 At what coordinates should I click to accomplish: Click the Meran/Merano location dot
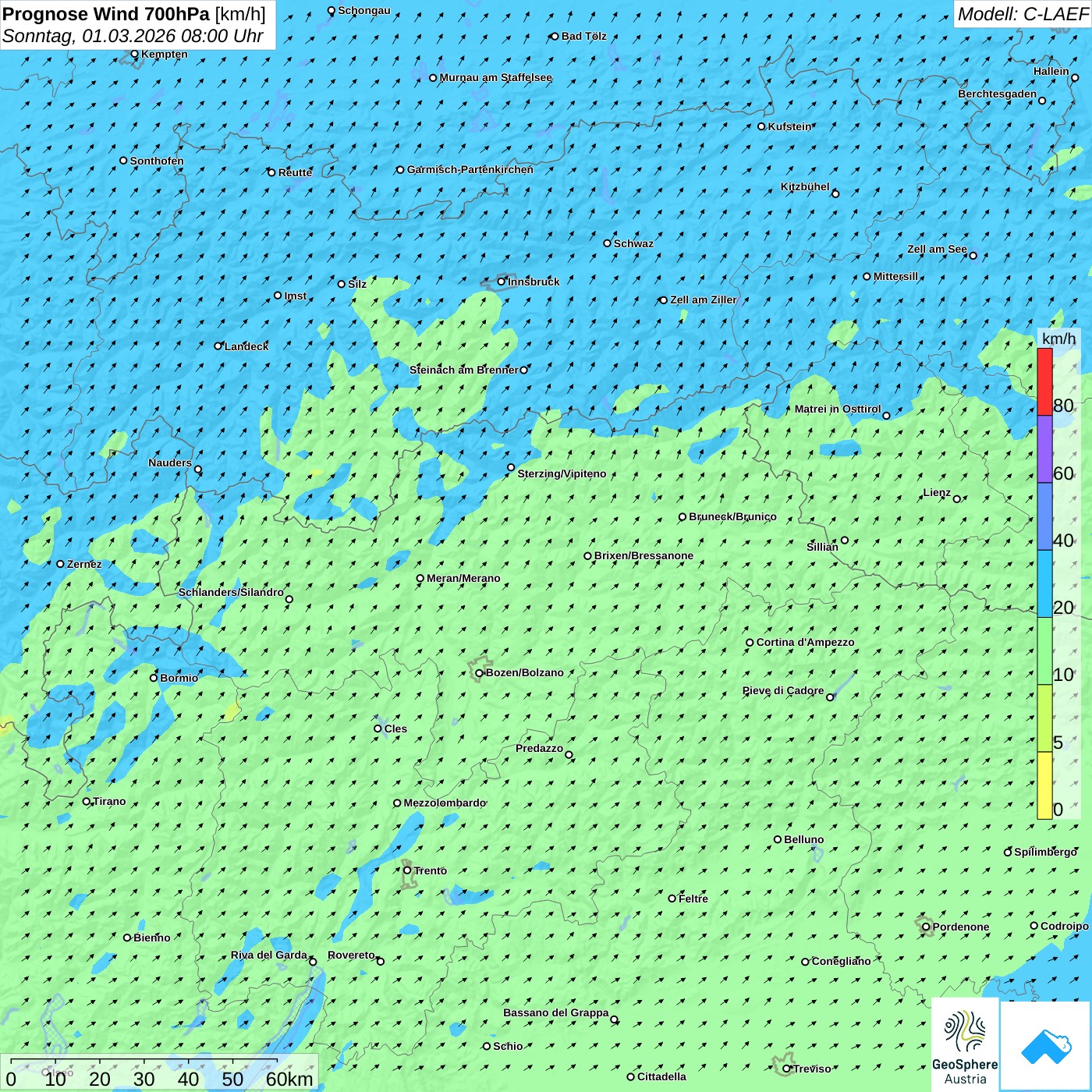tap(420, 578)
